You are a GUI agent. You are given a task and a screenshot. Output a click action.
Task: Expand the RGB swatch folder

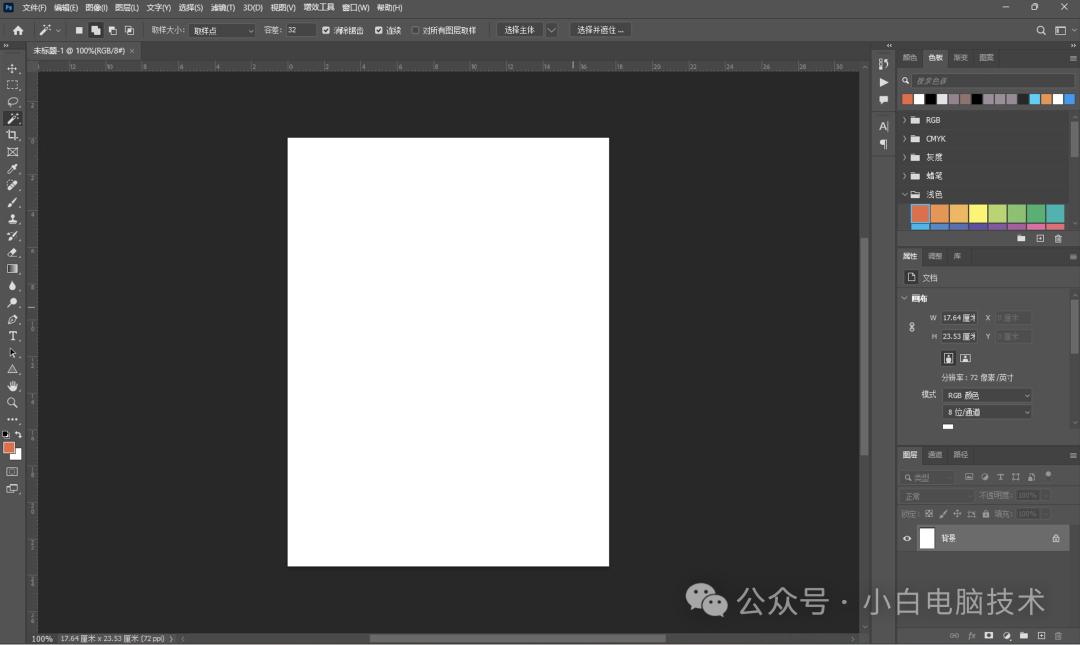coord(905,120)
